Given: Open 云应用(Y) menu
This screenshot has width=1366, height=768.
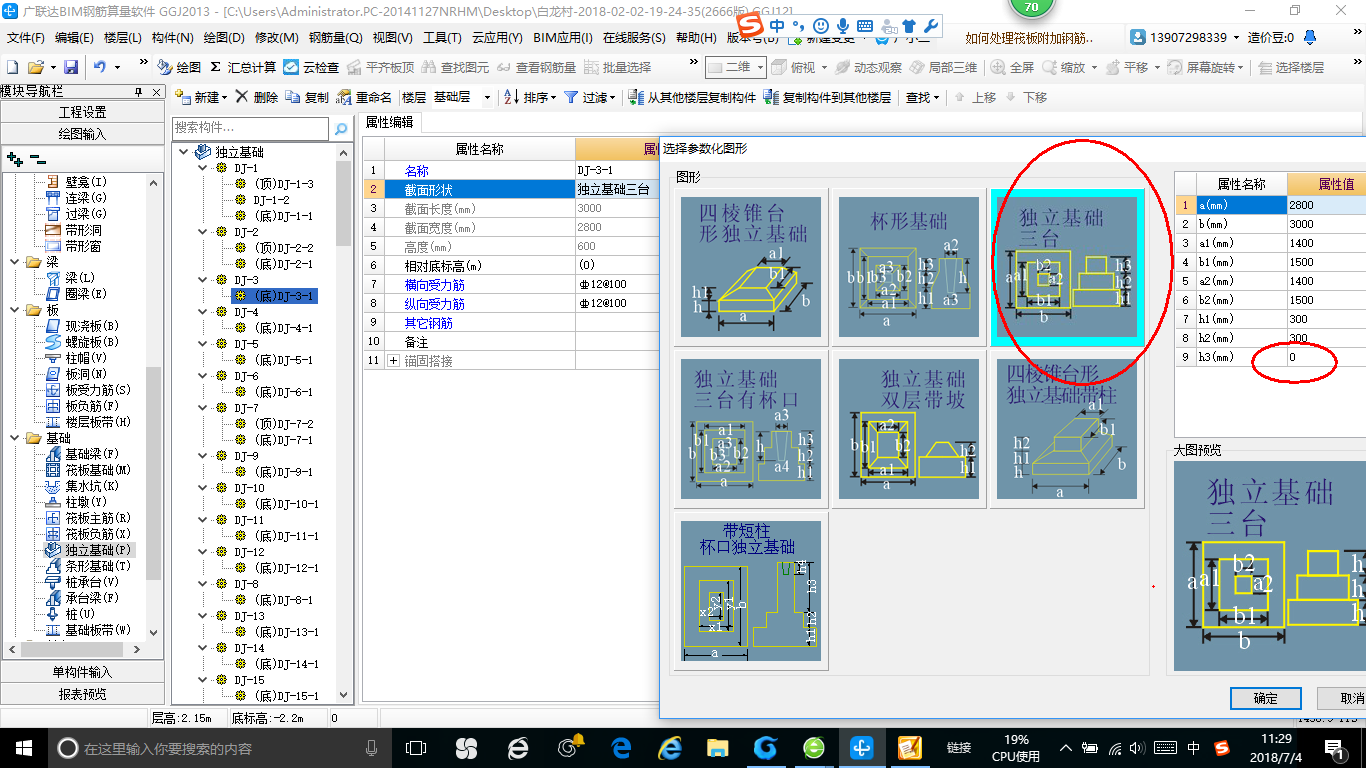Looking at the screenshot, I should coord(497,38).
